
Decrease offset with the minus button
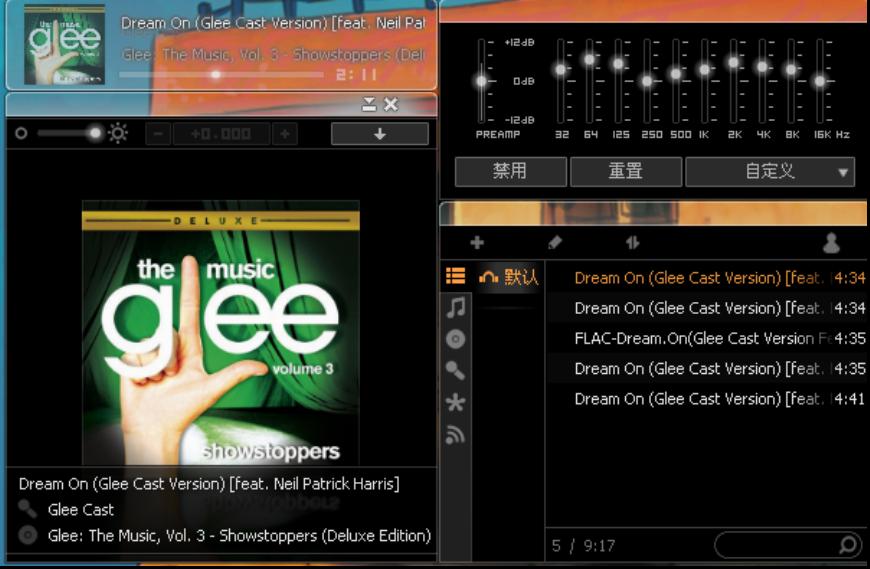pyautogui.click(x=158, y=134)
